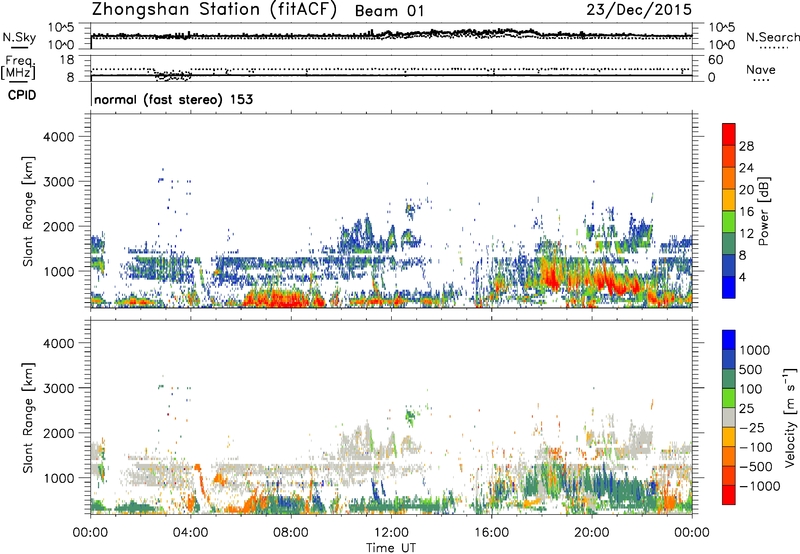Click the 'Zhongshan Station (fitACF)' title

tap(214, 10)
